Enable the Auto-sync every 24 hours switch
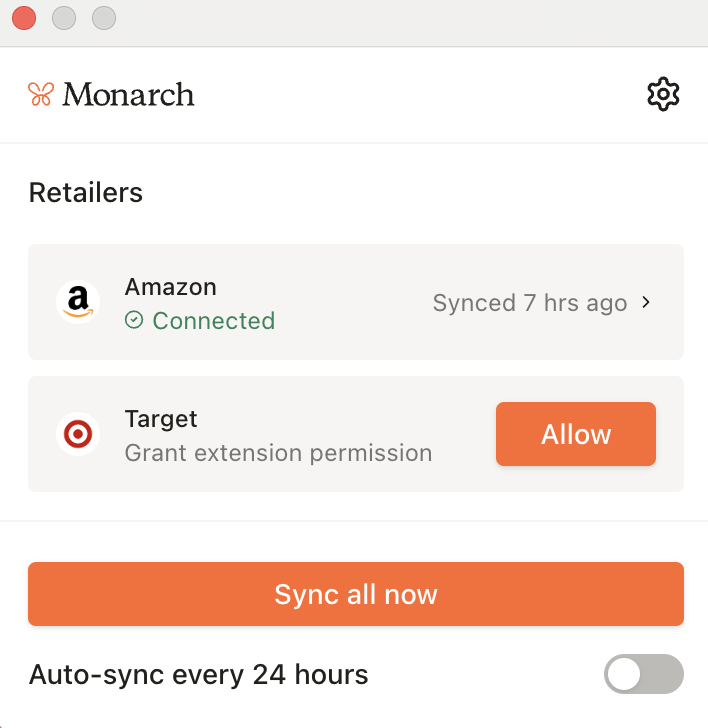The image size is (708, 728). click(x=643, y=674)
